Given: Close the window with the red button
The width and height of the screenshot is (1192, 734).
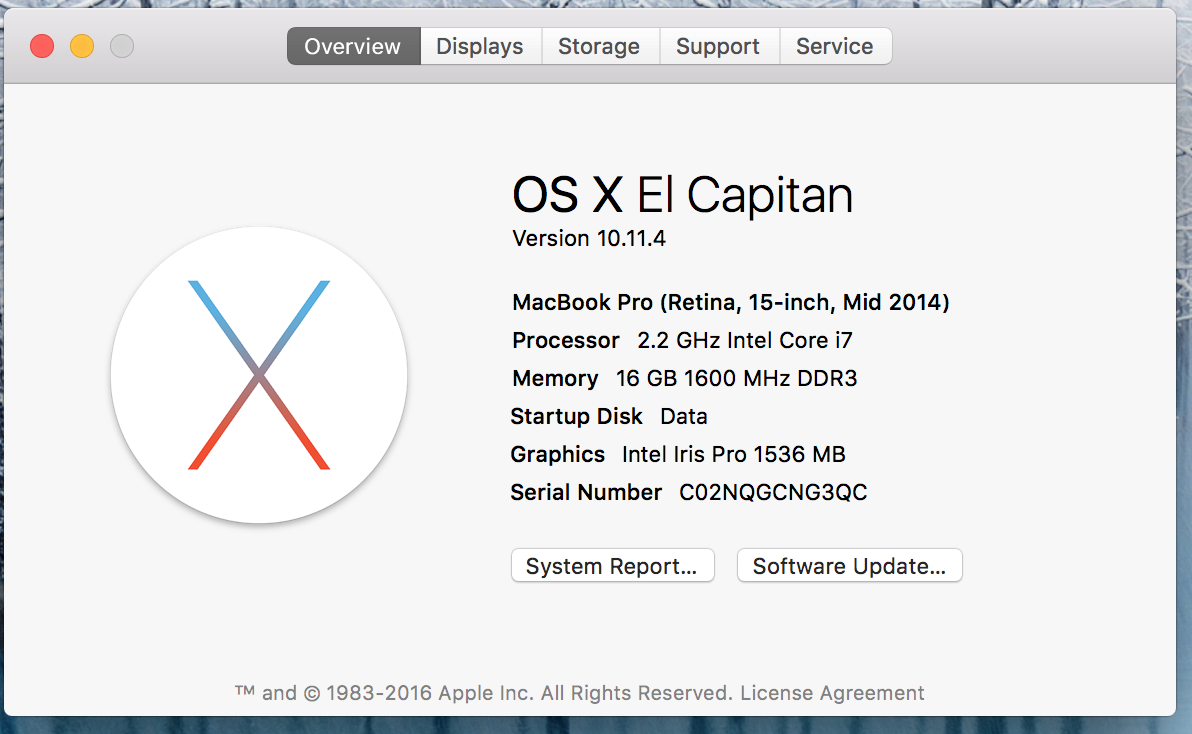Looking at the screenshot, I should point(42,46).
